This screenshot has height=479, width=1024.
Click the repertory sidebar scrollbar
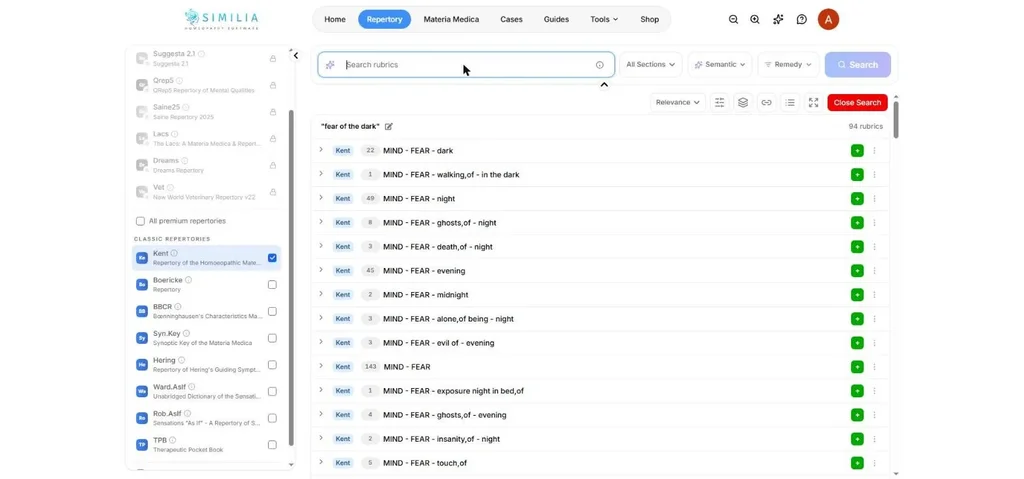291,278
